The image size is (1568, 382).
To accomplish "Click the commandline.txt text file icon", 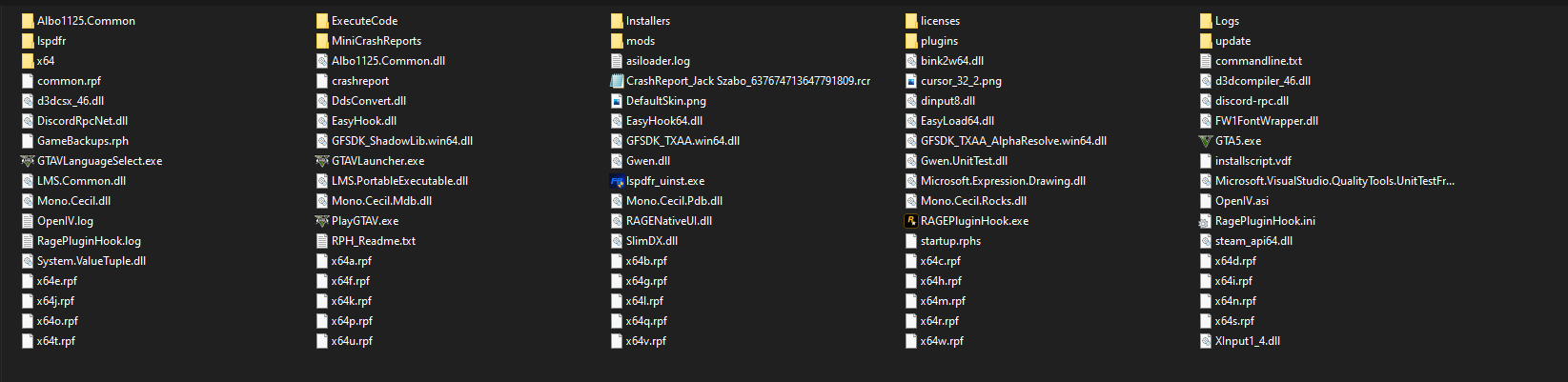I will pos(1206,61).
